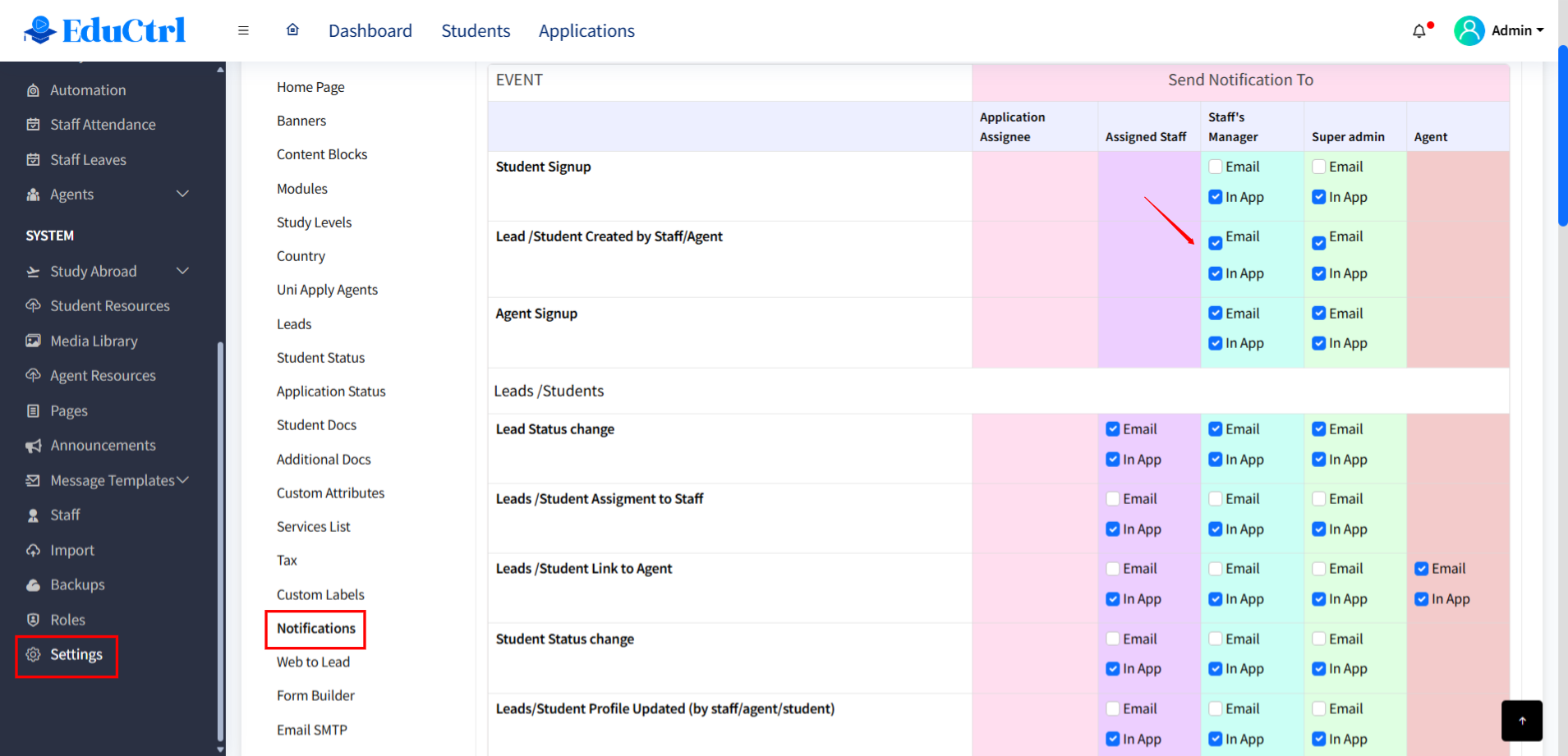The height and width of the screenshot is (756, 1568).
Task: Expand the Study Abroad sidebar menu
Action: pyautogui.click(x=182, y=271)
